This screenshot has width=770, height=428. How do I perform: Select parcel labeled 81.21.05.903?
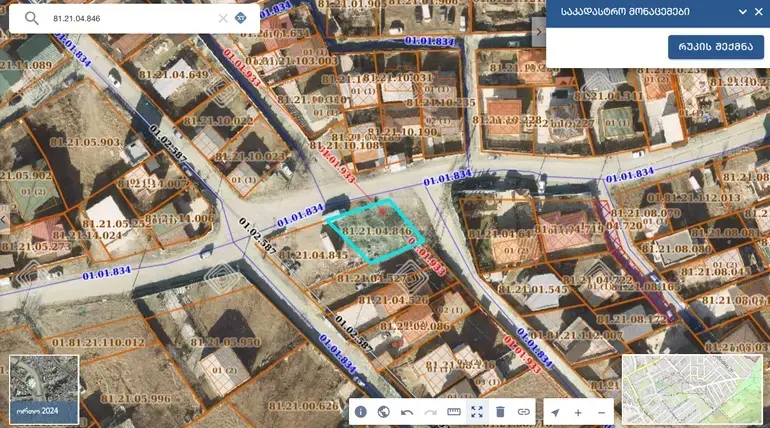pyautogui.click(x=85, y=142)
